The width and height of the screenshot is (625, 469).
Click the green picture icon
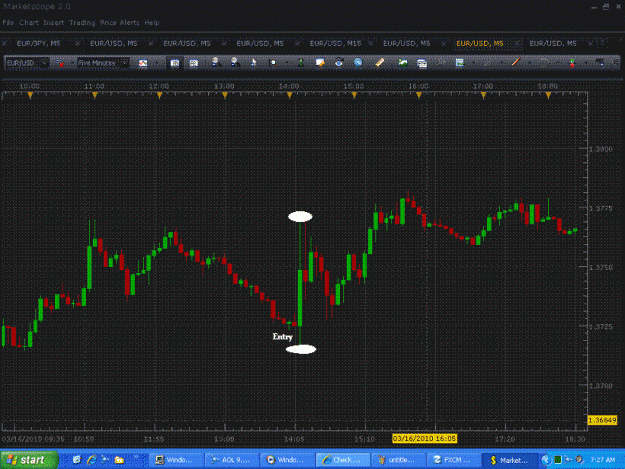tap(403, 62)
